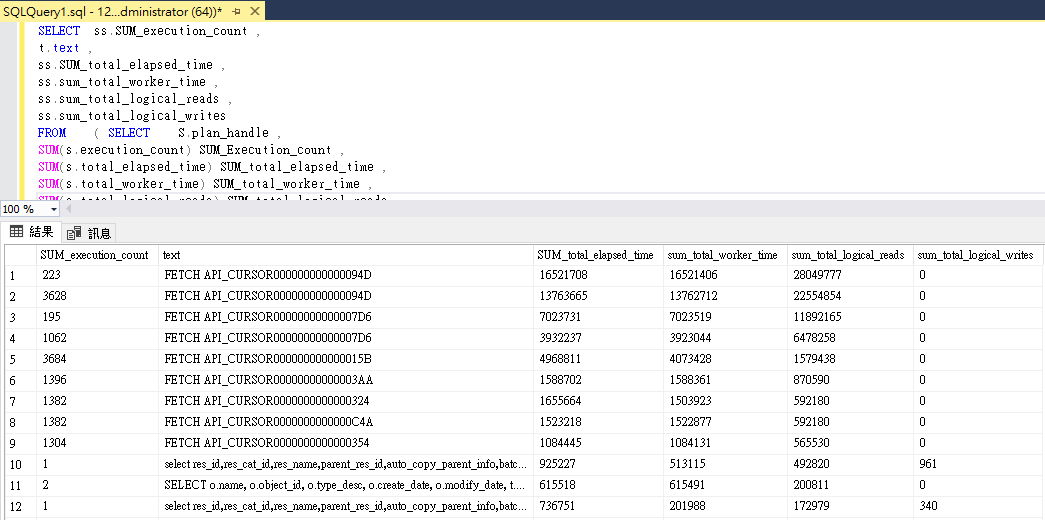Screen dimensions: 1045x520
Task: Select the sum_total_logical_writes column header
Action: (x=975, y=255)
